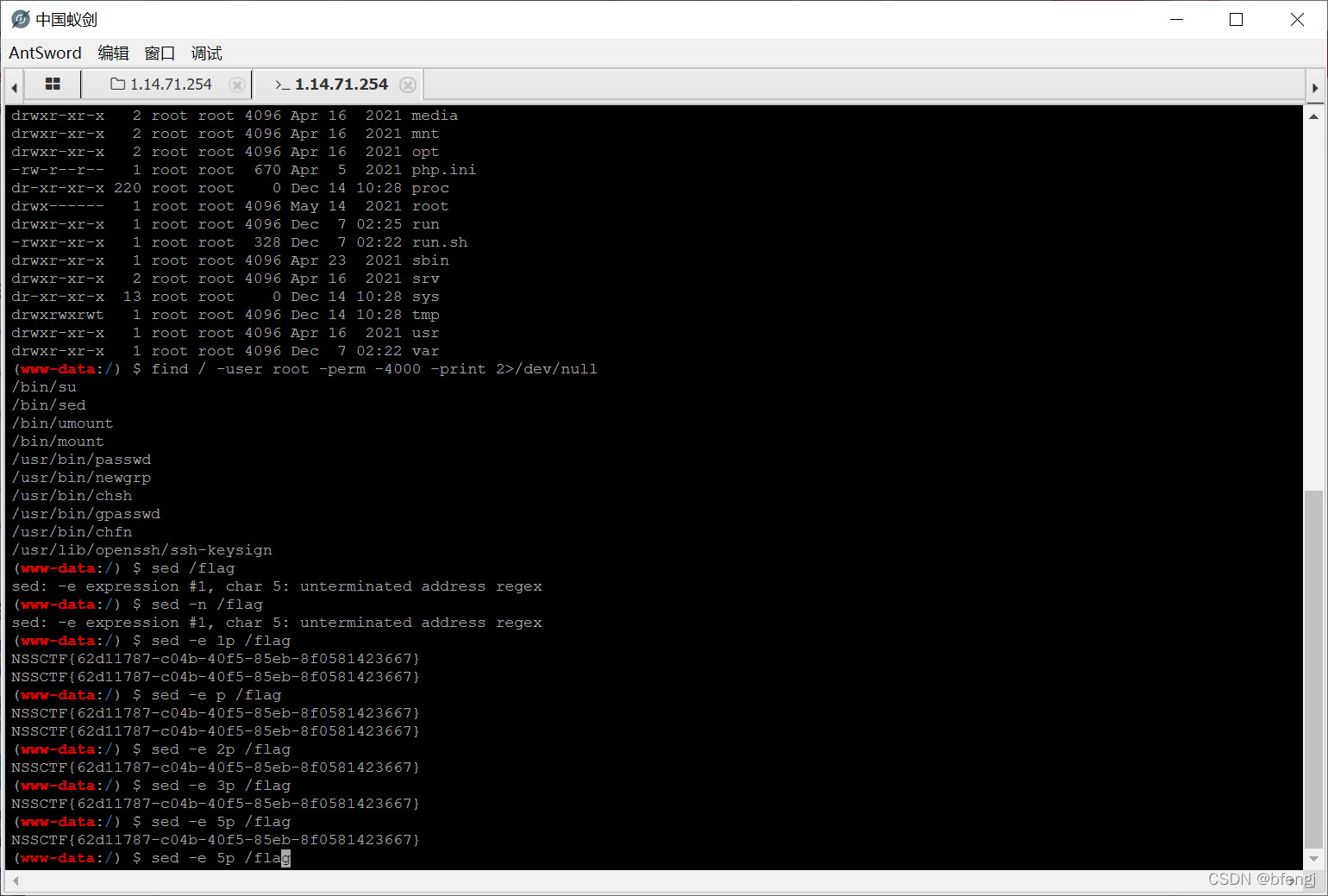
Task: Click the '/usr/bin/passwd' output line
Action: [81, 460]
